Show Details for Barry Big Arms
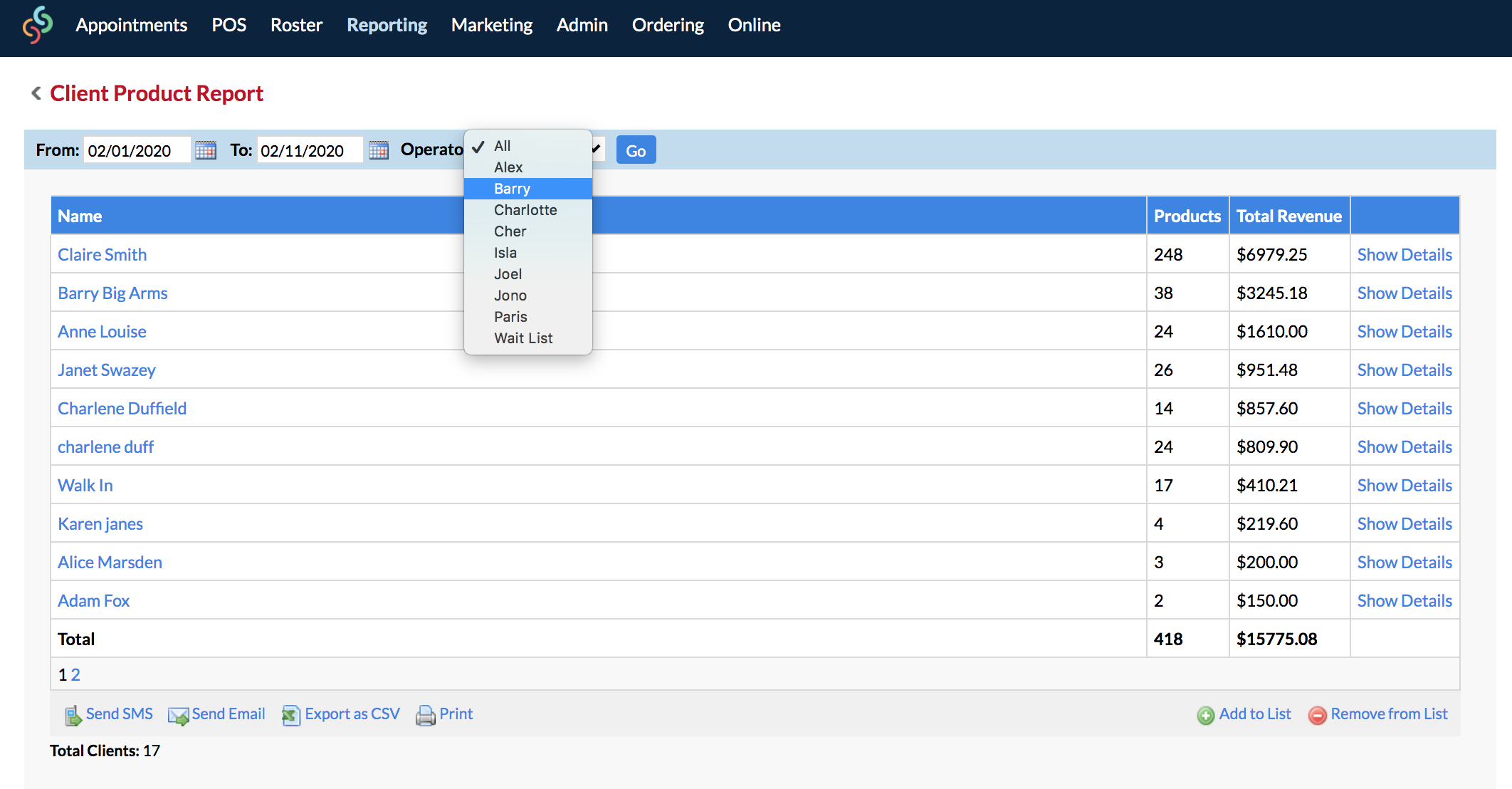Screen dimensions: 1512x789 [1405, 293]
